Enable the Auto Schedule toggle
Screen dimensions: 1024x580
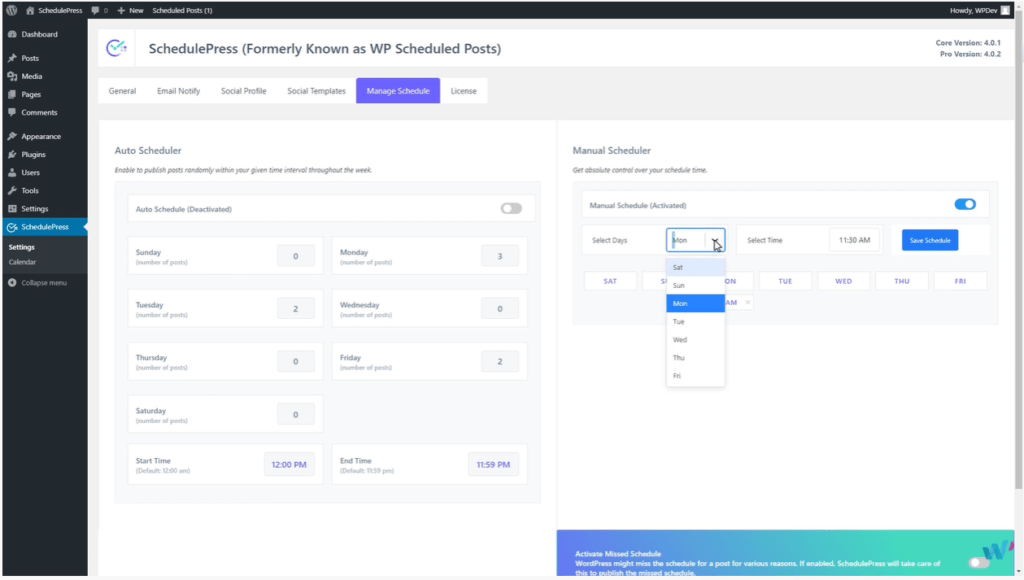(x=510, y=208)
